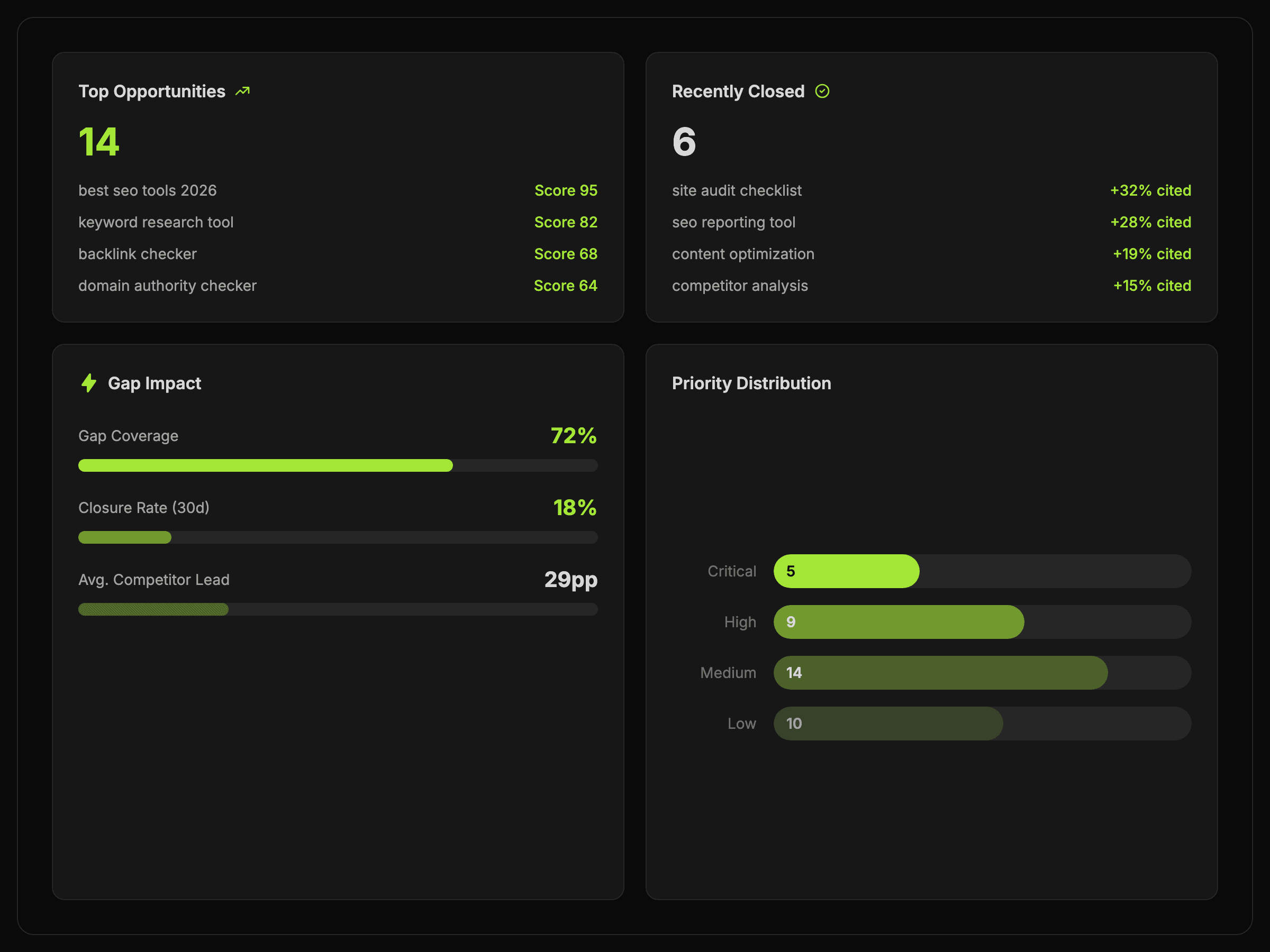
Task: Click the '+19% cited' value for content optimization
Action: (x=1151, y=254)
